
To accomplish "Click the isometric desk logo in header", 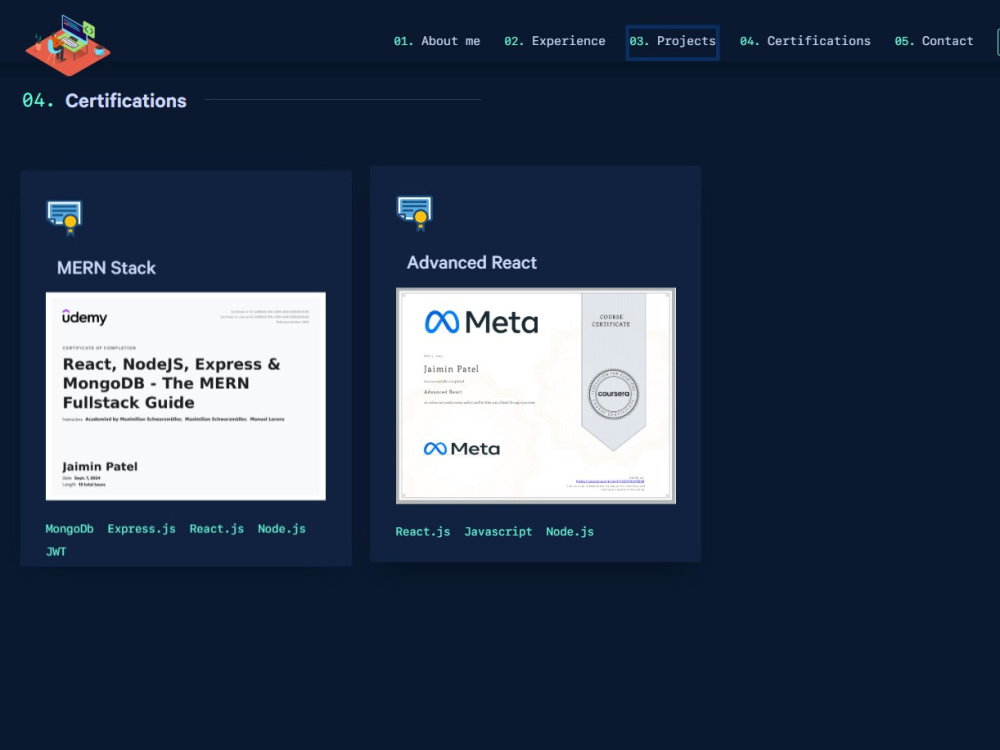I will tap(68, 45).
